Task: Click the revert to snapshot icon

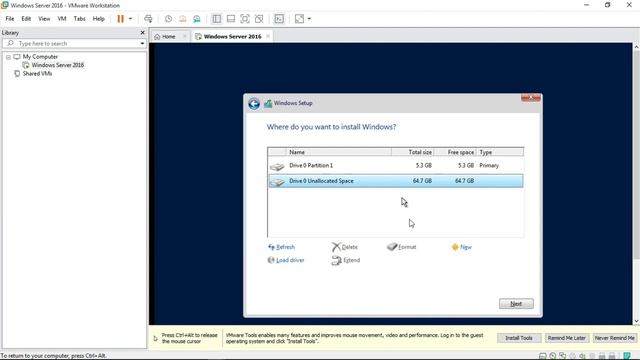Action: 182,19
